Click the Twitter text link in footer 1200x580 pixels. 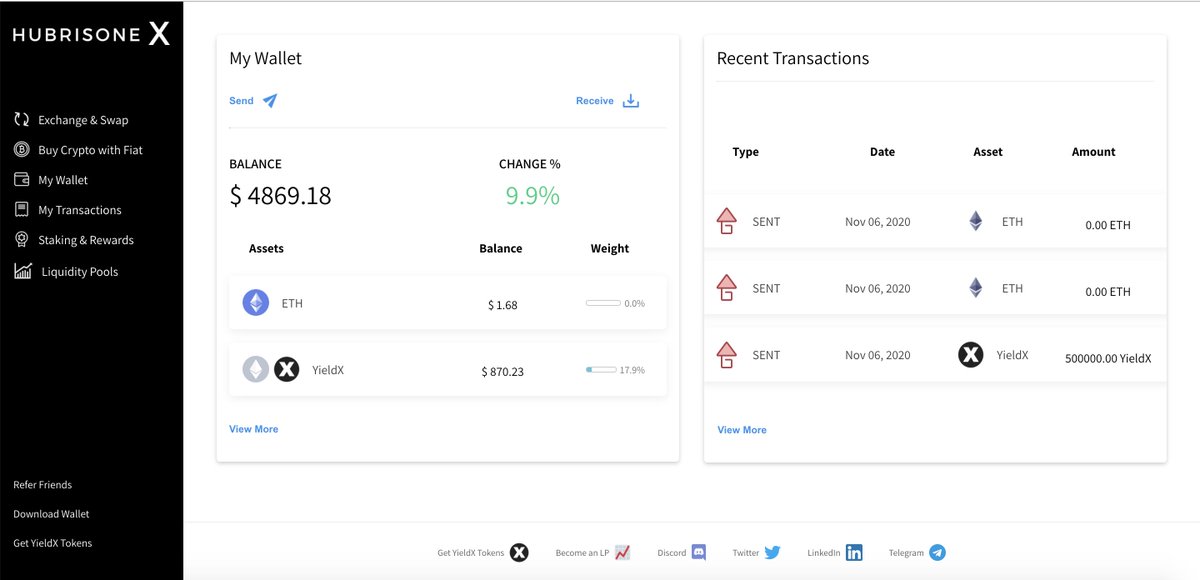click(x=746, y=553)
